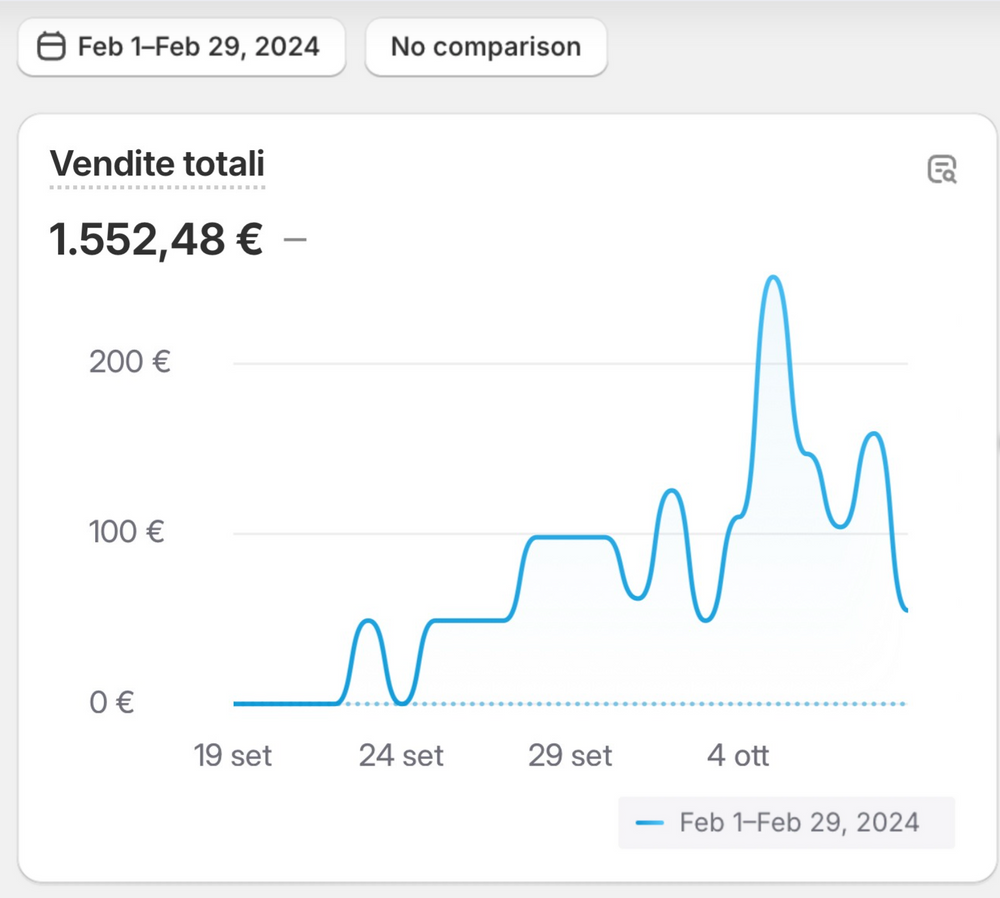1000x898 pixels.
Task: Select the 19 set axis date
Action: [233, 755]
